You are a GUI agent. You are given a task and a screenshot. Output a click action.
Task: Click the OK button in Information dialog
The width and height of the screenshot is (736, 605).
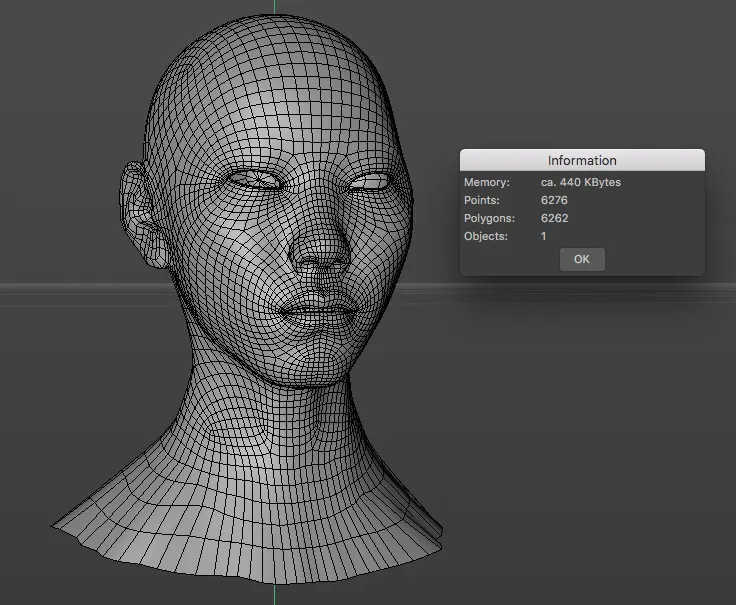tap(582, 259)
